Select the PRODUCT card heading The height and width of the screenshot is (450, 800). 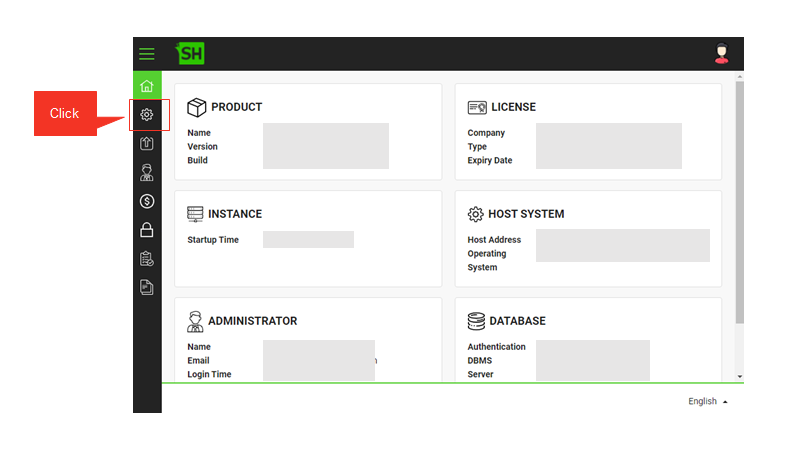(x=236, y=107)
